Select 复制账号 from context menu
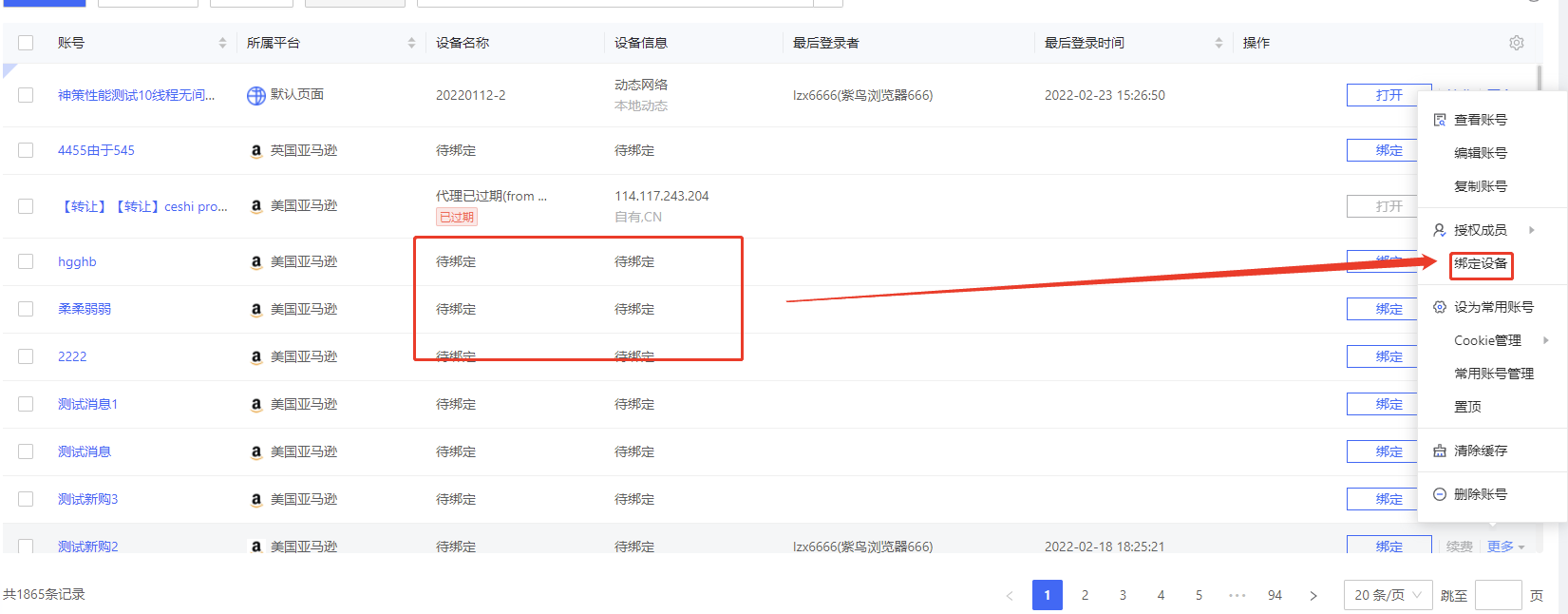1568x614 pixels. point(1480,186)
